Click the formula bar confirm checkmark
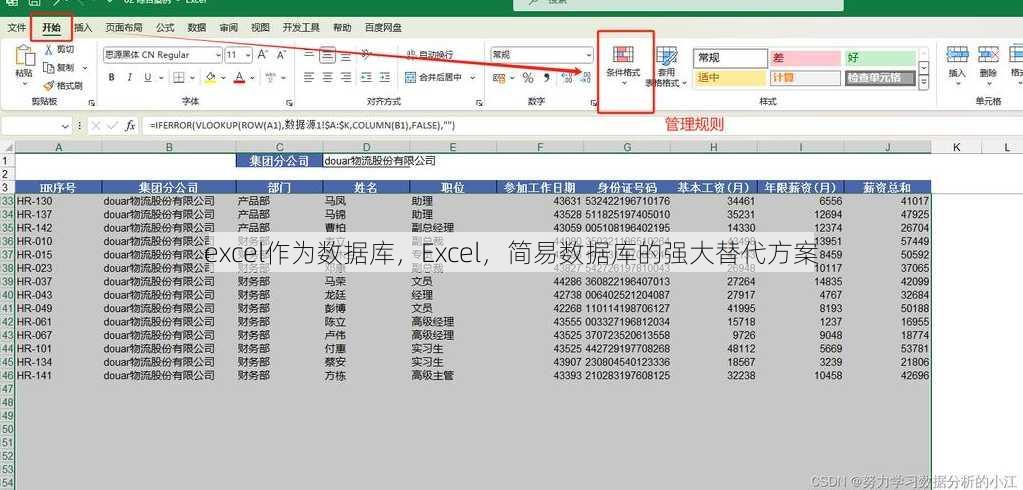The height and width of the screenshot is (490, 1023). [x=113, y=125]
